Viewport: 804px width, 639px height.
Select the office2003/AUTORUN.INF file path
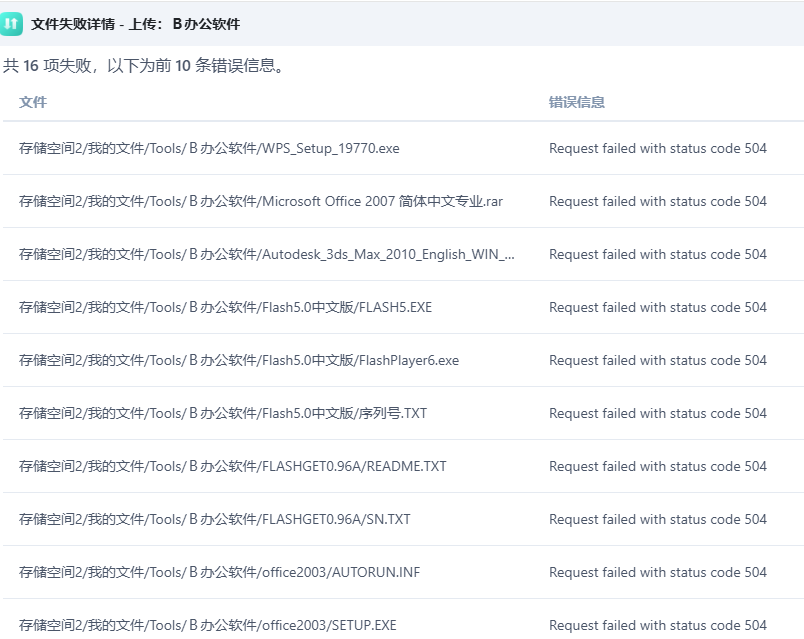click(x=219, y=572)
